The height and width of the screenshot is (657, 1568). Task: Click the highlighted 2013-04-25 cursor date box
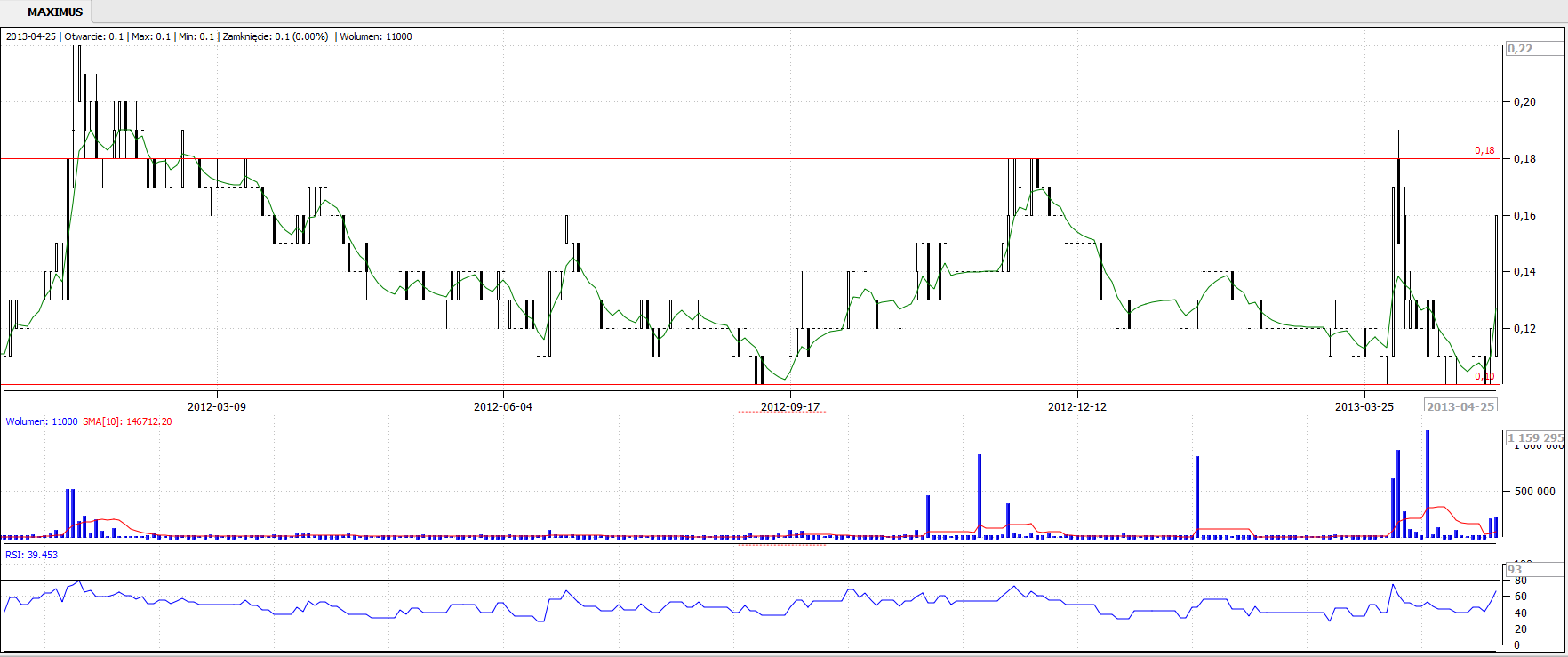[x=1460, y=406]
